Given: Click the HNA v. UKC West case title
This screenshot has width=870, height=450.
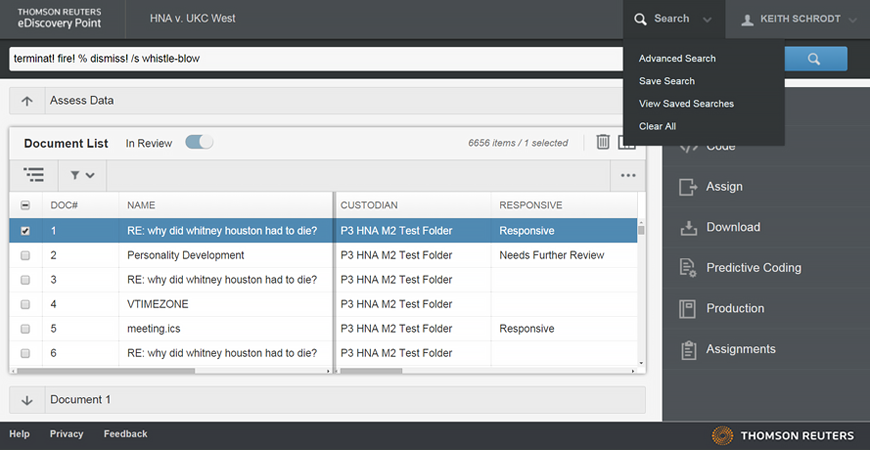Looking at the screenshot, I should 193,19.
